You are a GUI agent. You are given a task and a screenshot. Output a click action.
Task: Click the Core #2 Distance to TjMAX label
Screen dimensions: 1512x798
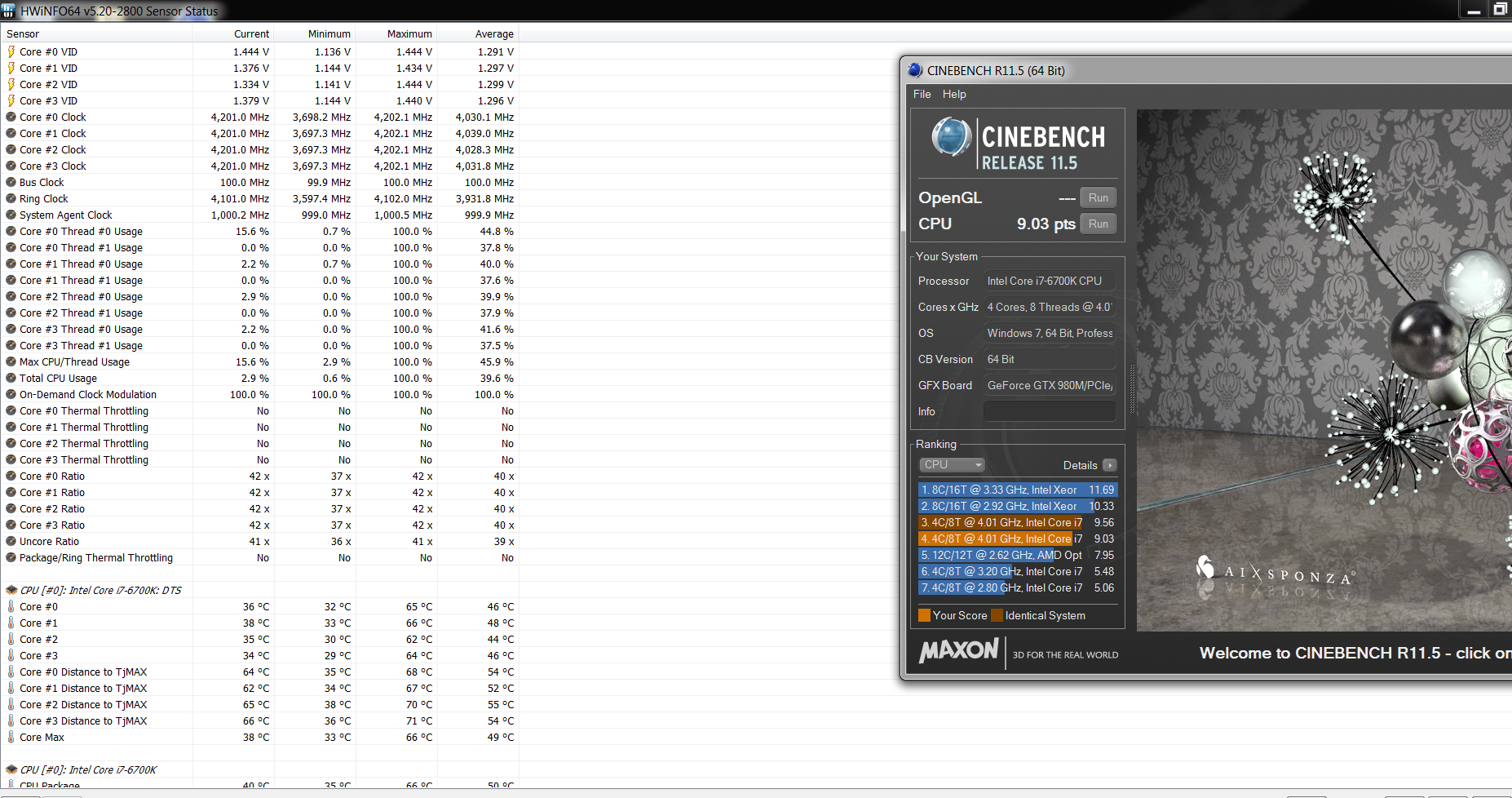tap(83, 704)
